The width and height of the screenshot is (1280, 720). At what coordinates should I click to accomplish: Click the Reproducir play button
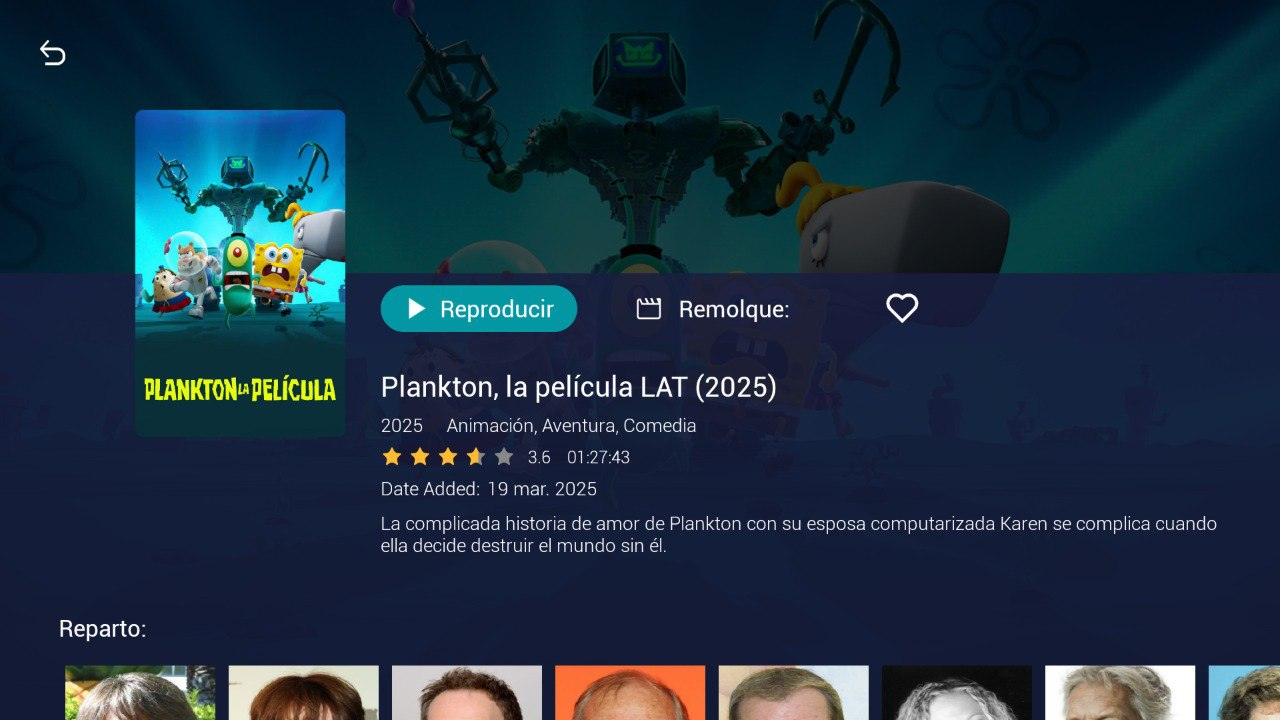point(479,309)
